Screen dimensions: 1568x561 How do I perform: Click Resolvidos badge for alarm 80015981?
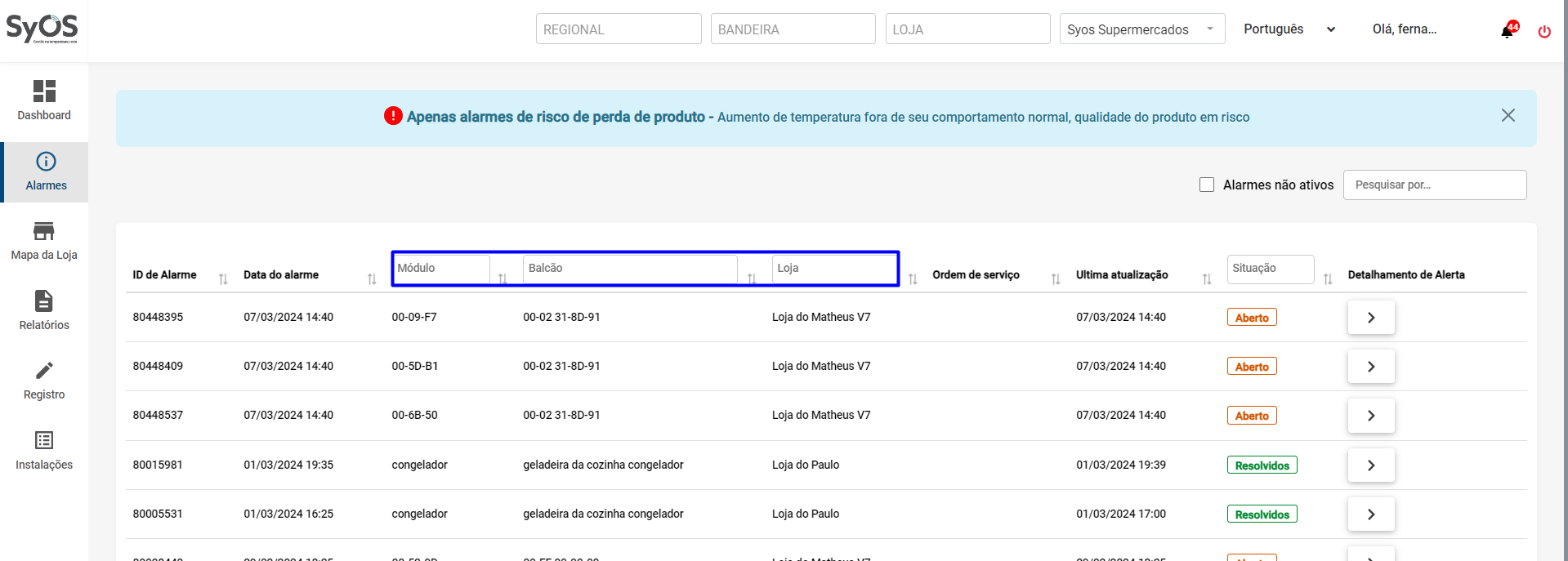tap(1262, 465)
